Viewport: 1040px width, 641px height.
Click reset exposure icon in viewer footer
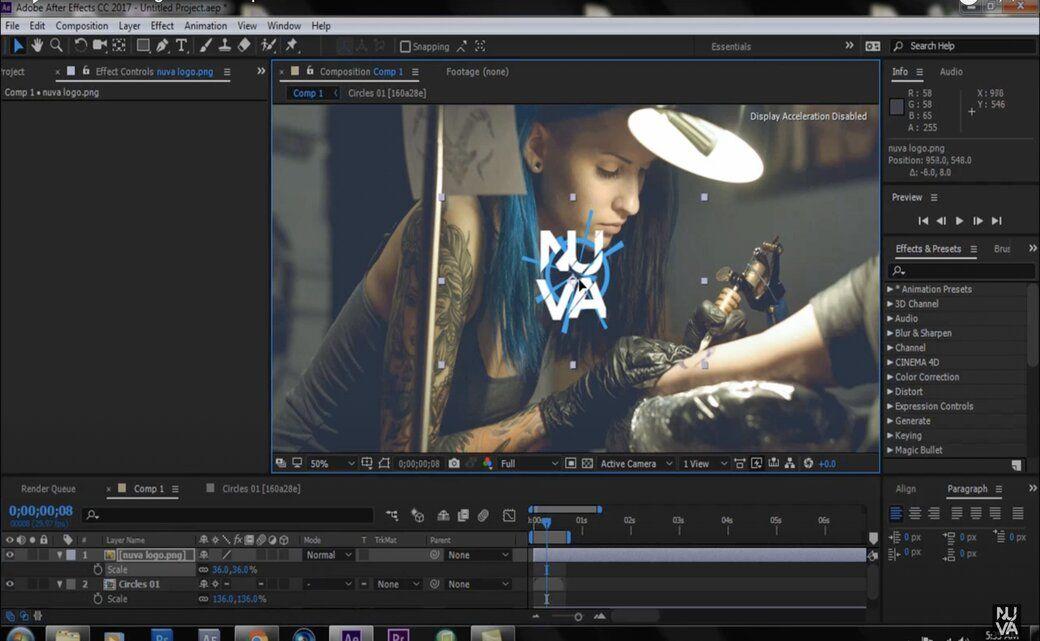pos(808,463)
